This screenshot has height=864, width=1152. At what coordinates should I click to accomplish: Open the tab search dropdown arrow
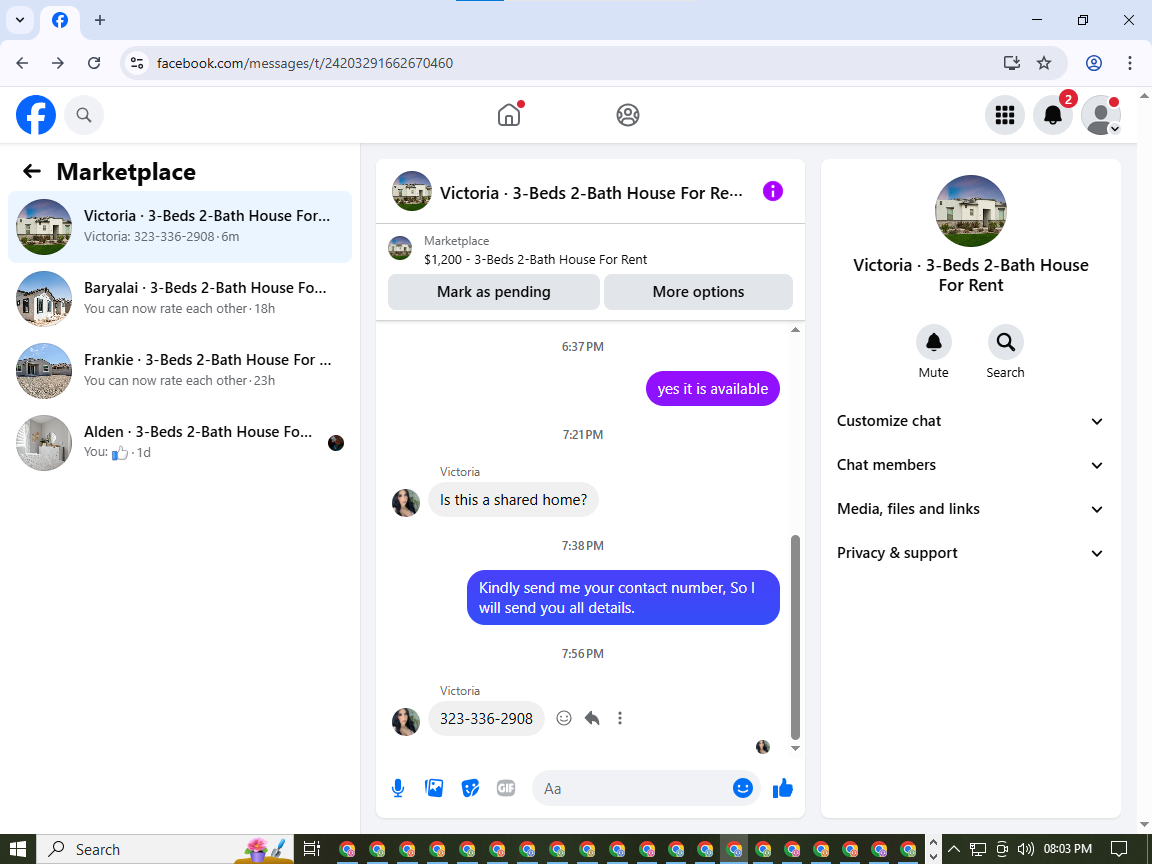click(x=20, y=20)
